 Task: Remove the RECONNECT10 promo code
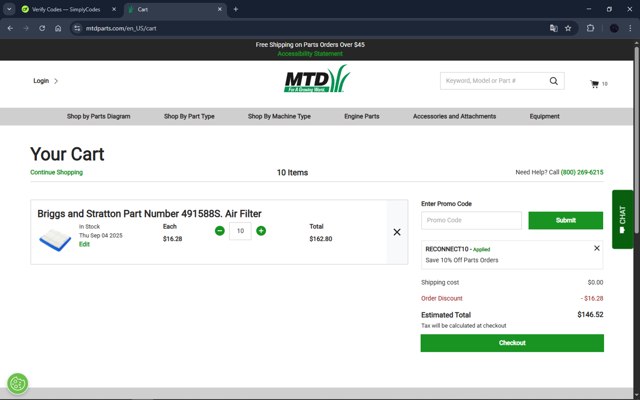pyautogui.click(x=596, y=248)
